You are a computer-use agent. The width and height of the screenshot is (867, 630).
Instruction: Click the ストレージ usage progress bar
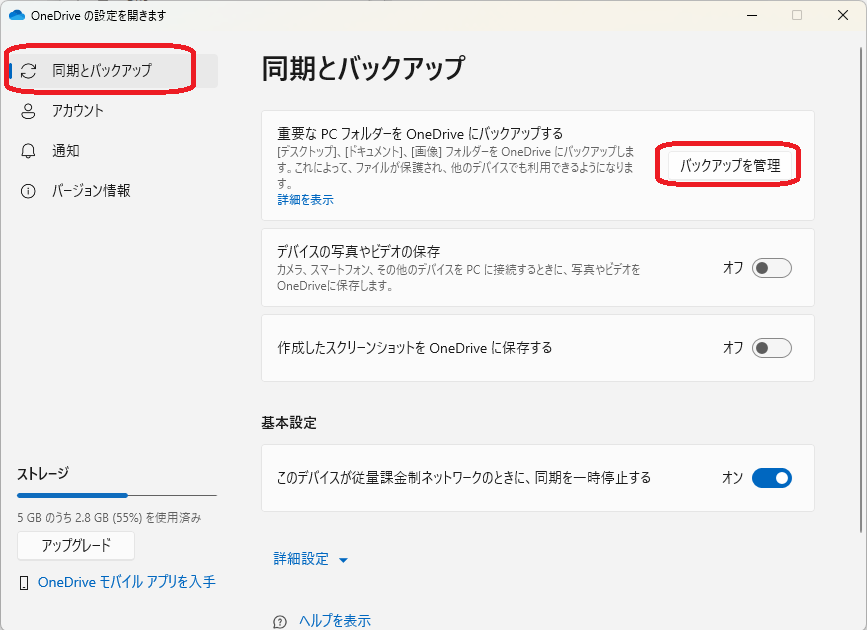pos(117,496)
